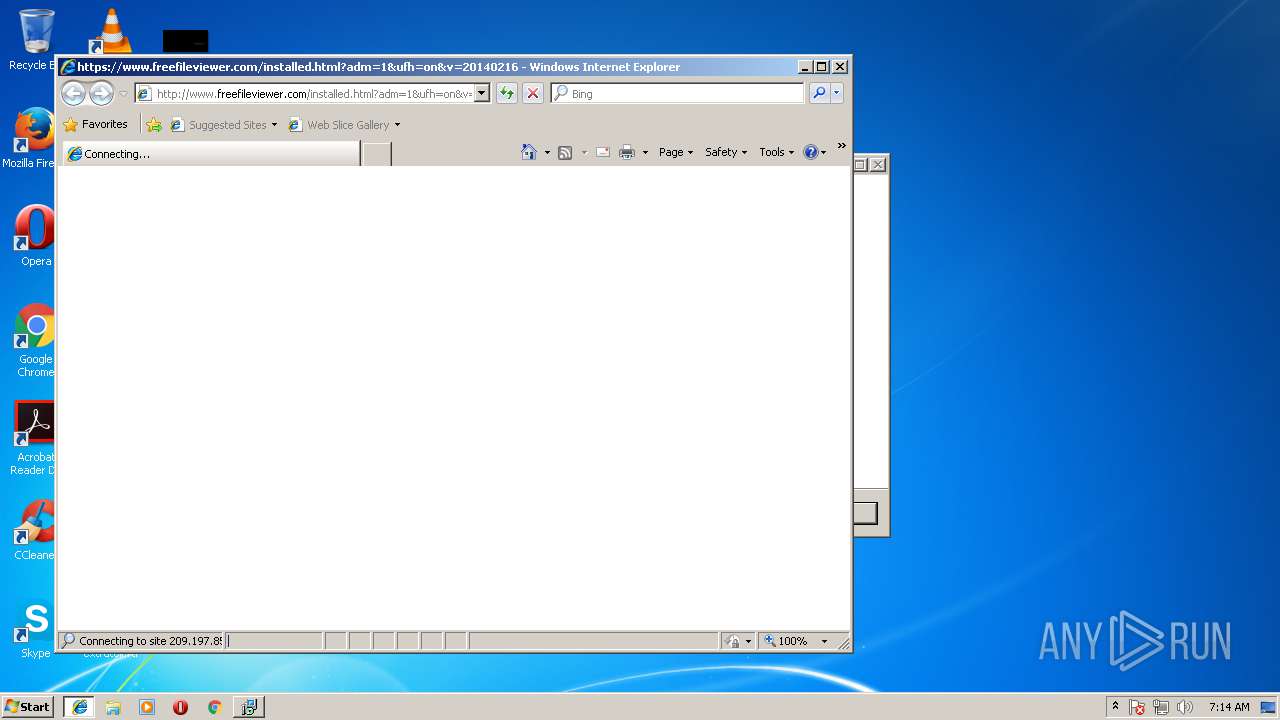The height and width of the screenshot is (720, 1280).
Task: Expand the address bar history dropdown
Action: coord(481,94)
